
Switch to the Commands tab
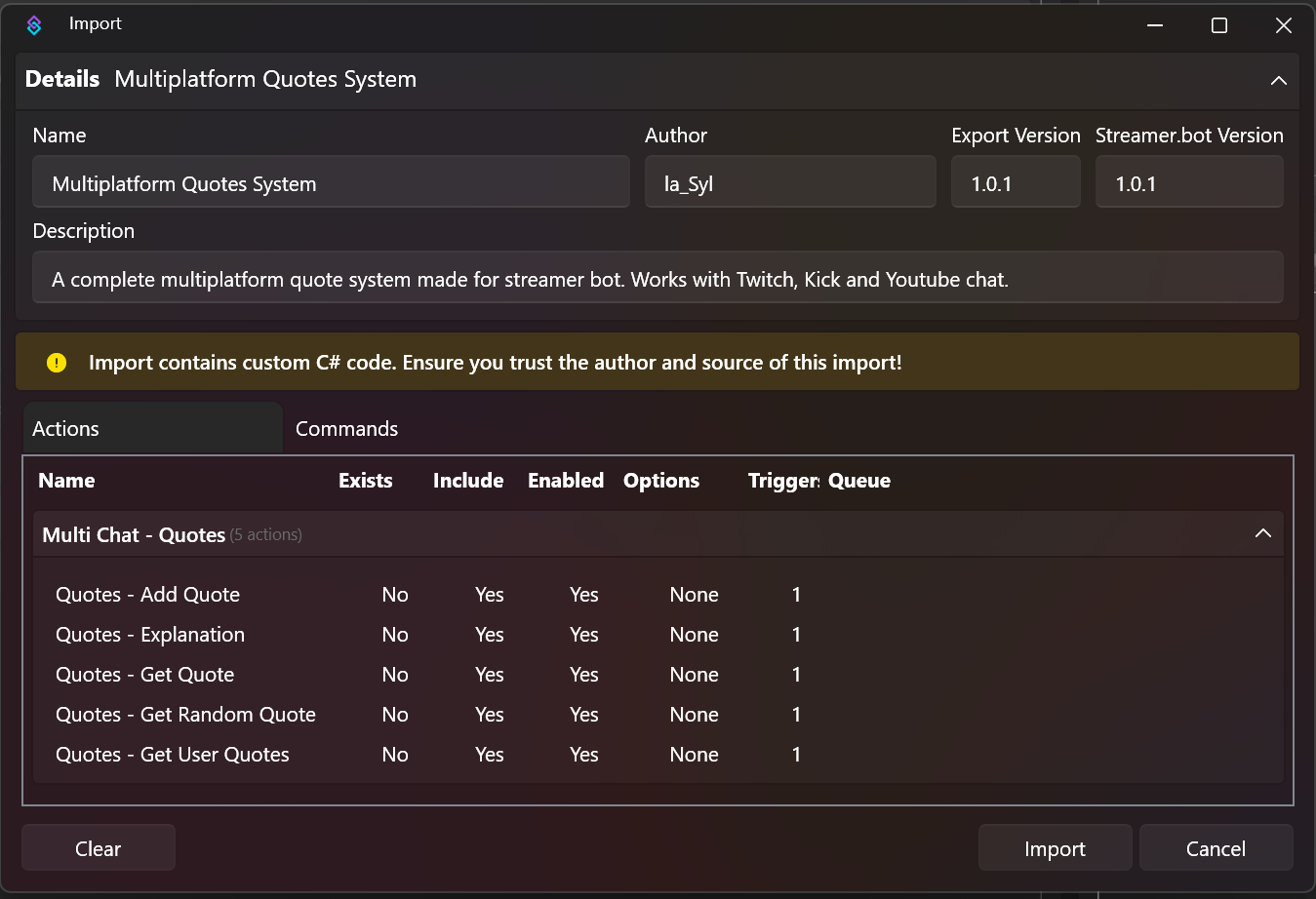(x=346, y=428)
